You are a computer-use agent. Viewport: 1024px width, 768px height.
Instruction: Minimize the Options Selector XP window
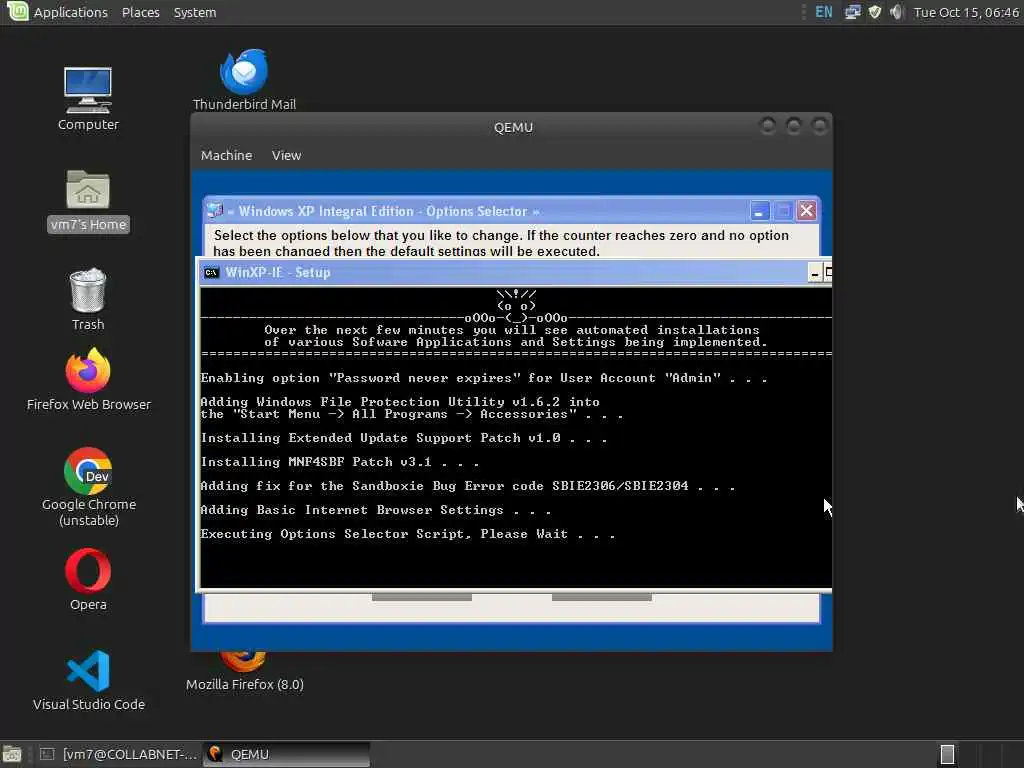point(759,211)
